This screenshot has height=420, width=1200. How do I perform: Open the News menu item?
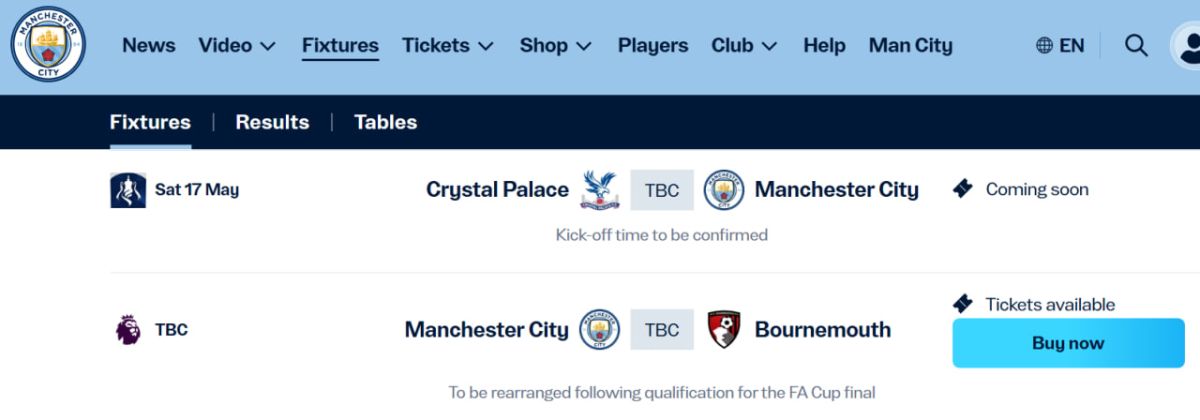point(149,45)
